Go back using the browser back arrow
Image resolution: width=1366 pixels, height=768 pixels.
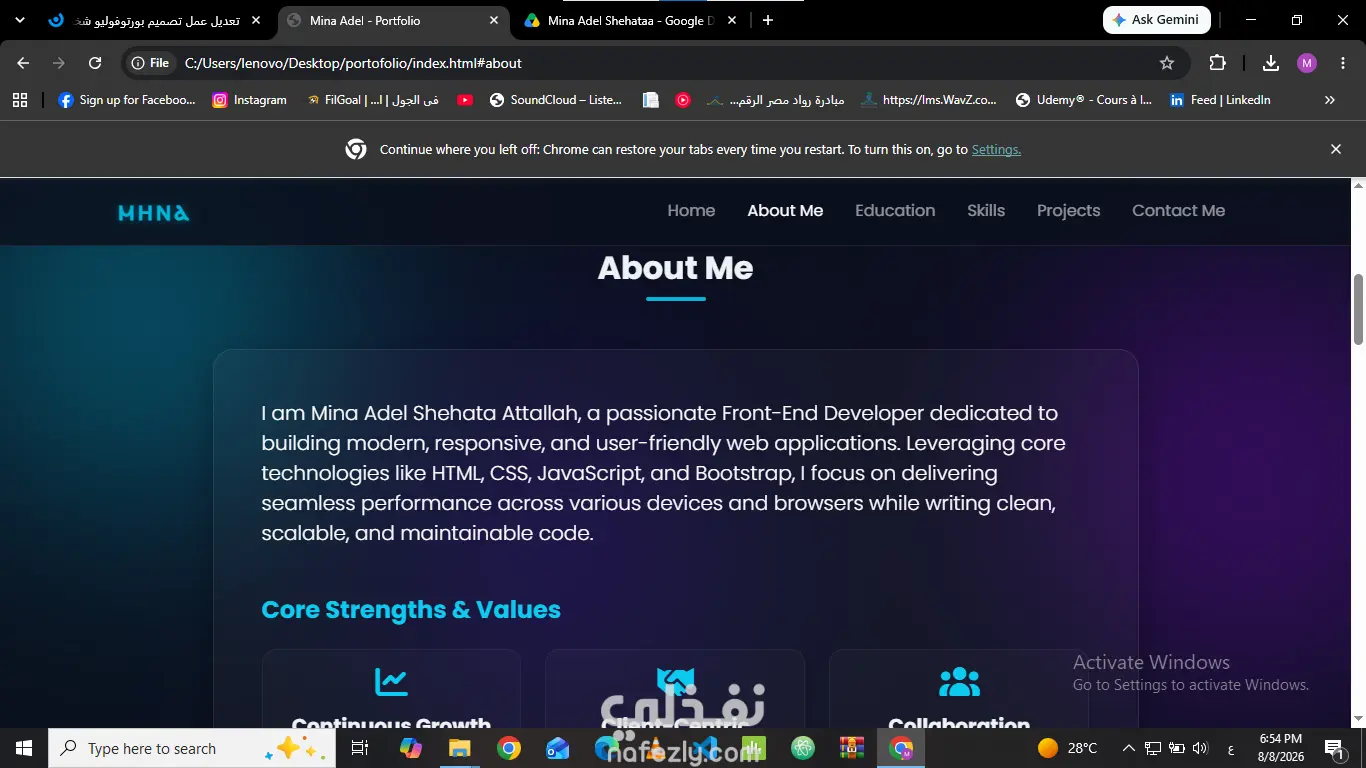click(23, 63)
